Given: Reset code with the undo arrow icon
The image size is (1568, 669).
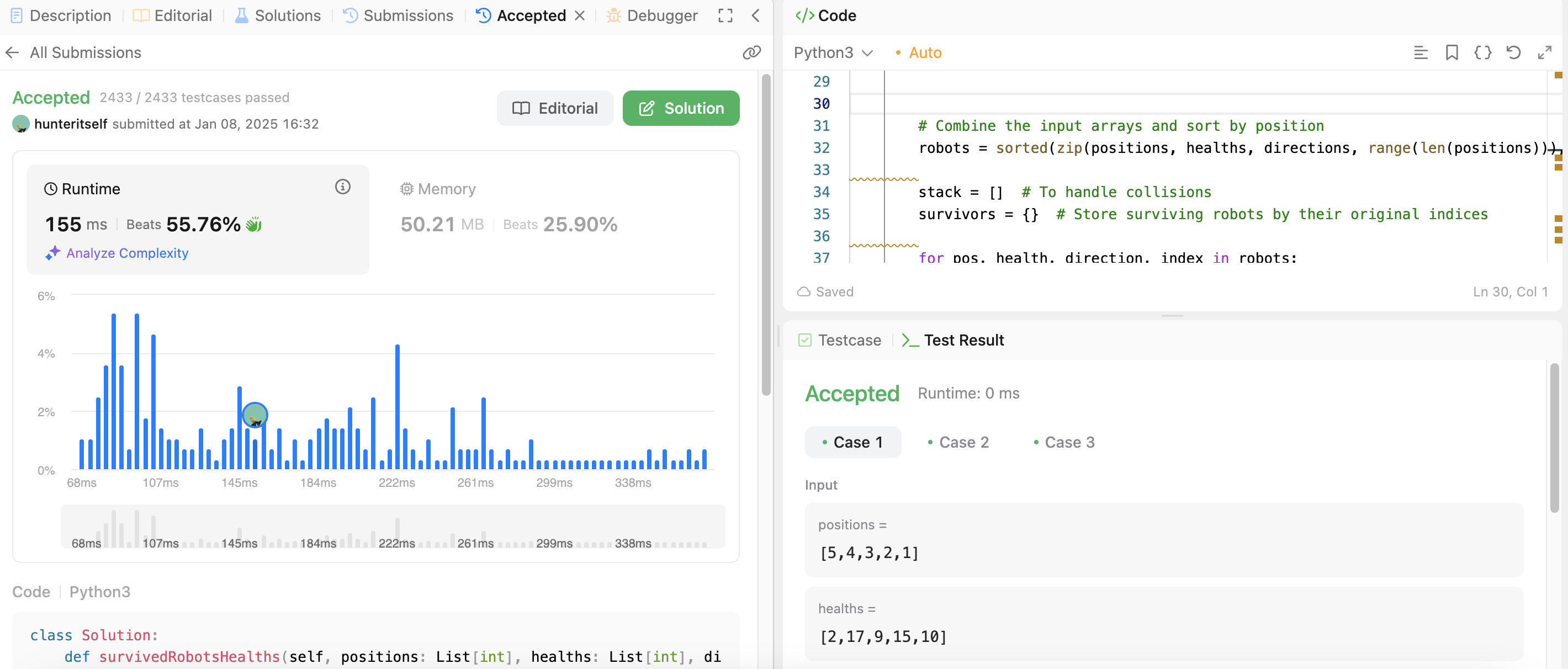Looking at the screenshot, I should [x=1513, y=53].
